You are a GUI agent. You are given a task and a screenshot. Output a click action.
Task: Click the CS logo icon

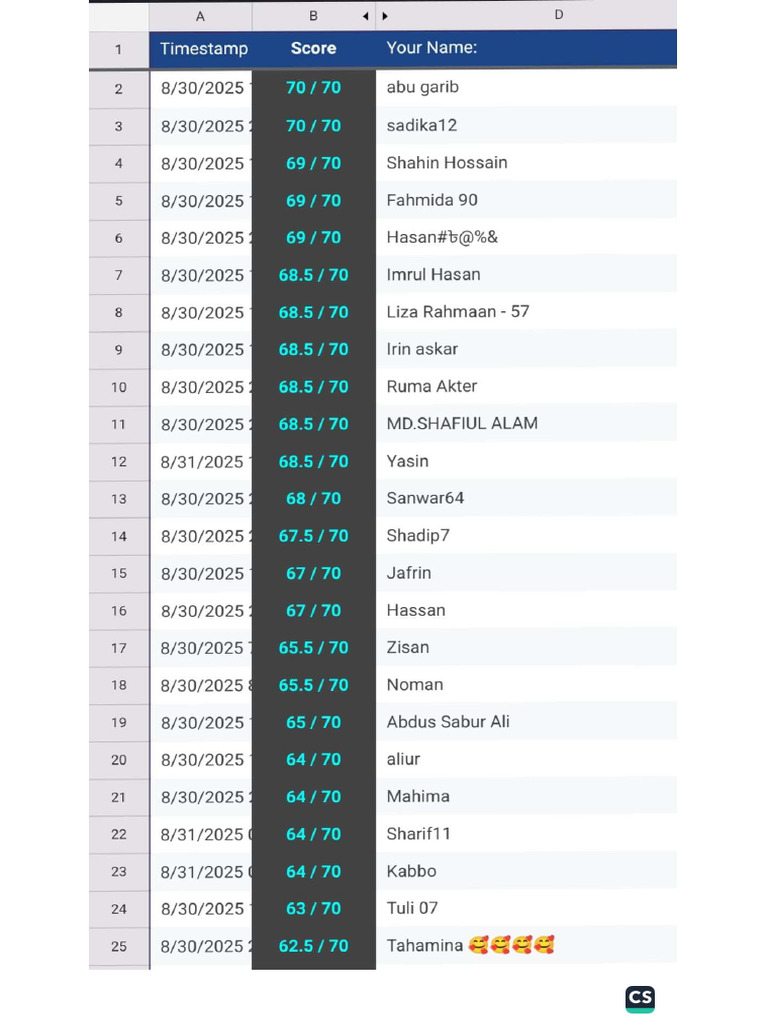(x=639, y=999)
